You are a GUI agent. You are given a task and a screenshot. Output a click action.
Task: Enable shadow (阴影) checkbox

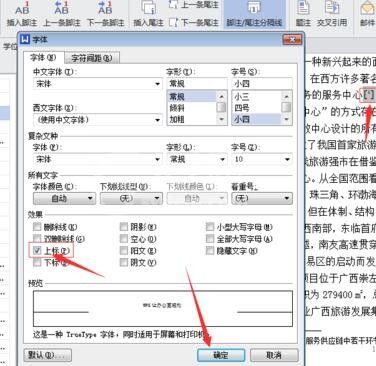[x=124, y=227]
